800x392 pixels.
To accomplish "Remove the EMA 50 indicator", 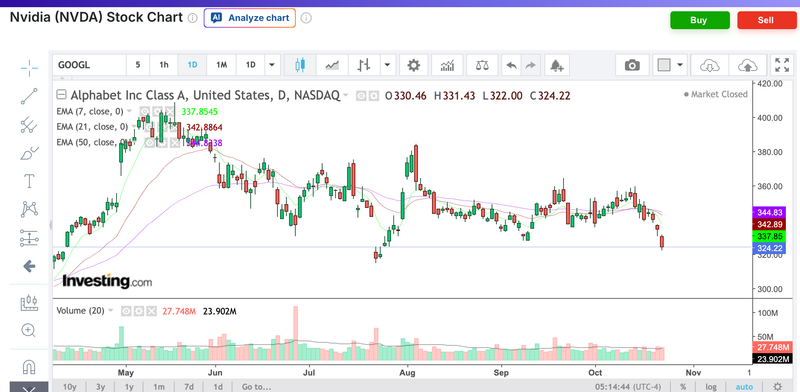I will (174, 143).
